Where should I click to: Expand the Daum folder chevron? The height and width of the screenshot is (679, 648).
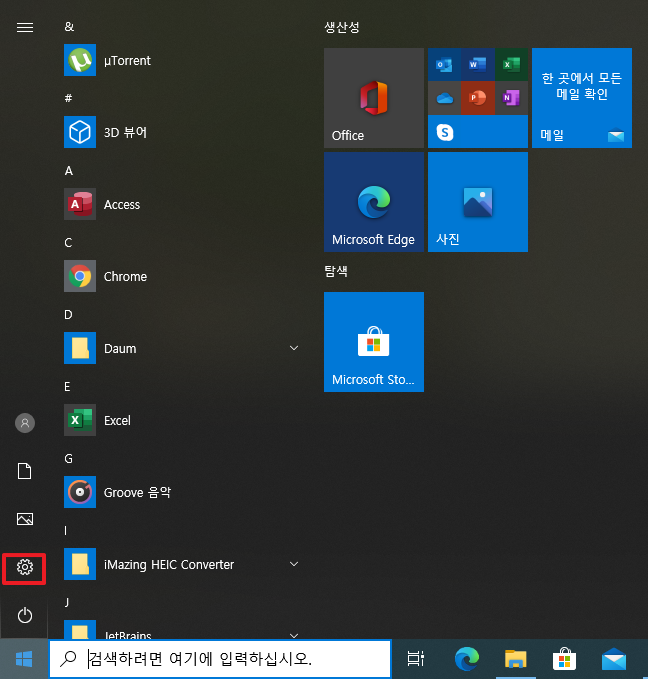294,348
